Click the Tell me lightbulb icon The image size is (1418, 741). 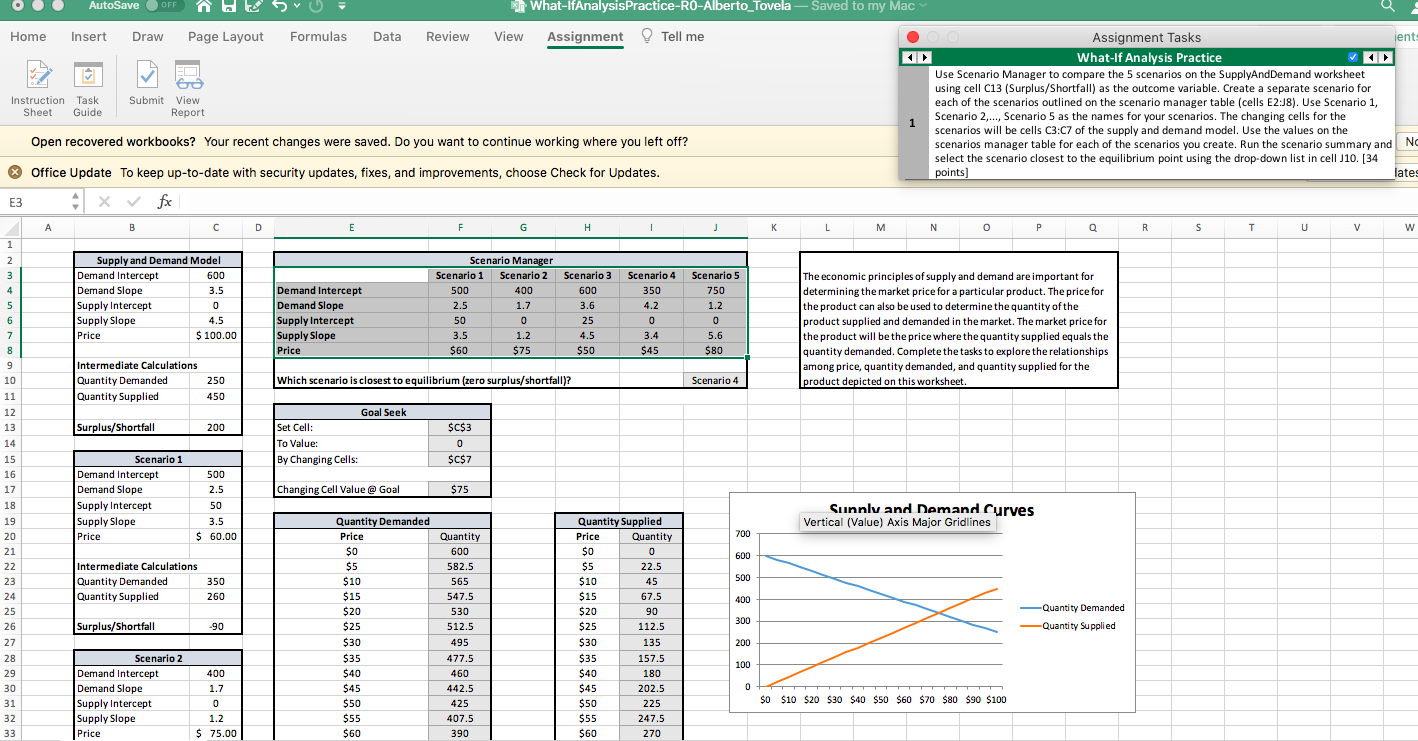(646, 37)
